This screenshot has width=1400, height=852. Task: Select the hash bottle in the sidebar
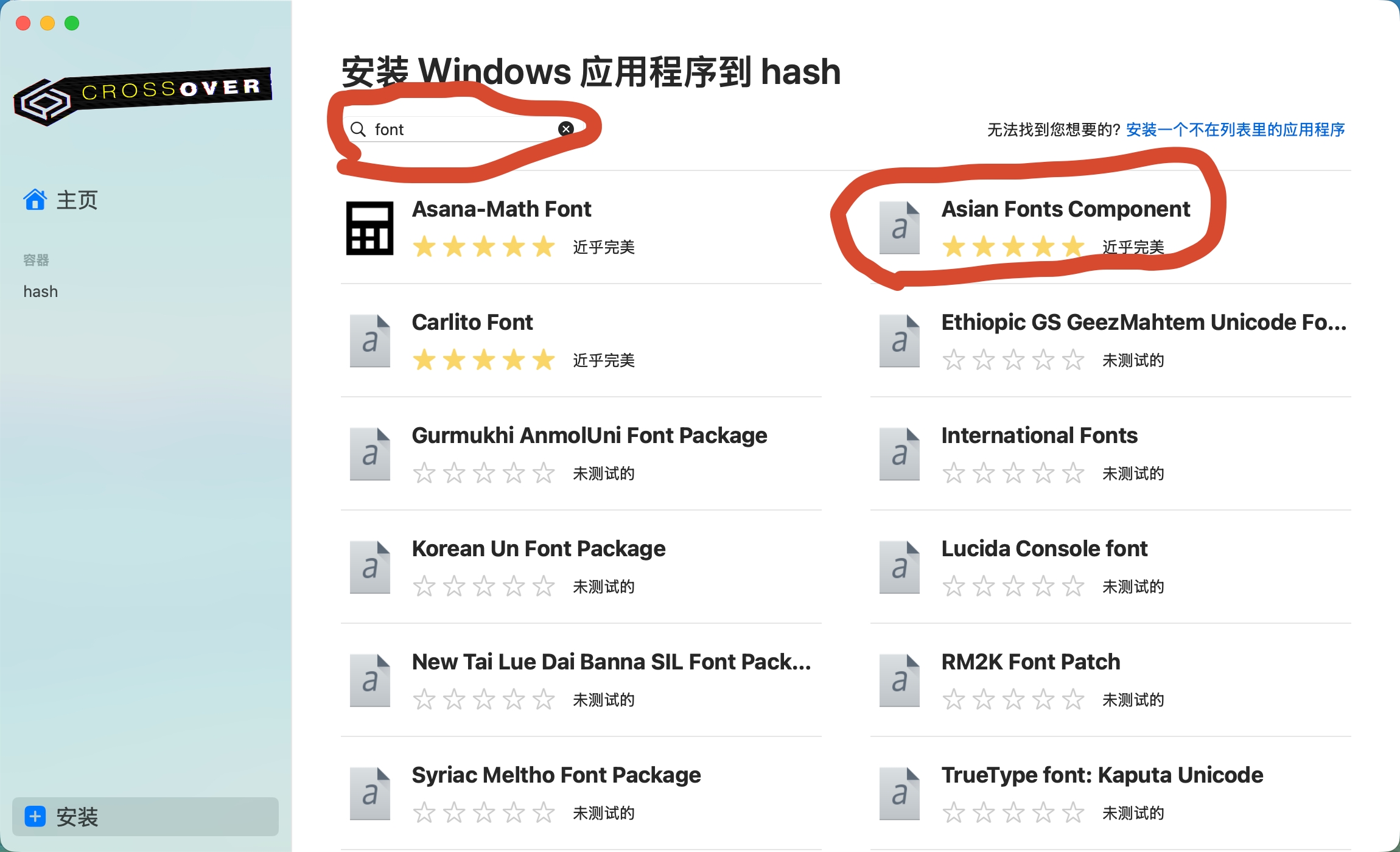pyautogui.click(x=41, y=292)
